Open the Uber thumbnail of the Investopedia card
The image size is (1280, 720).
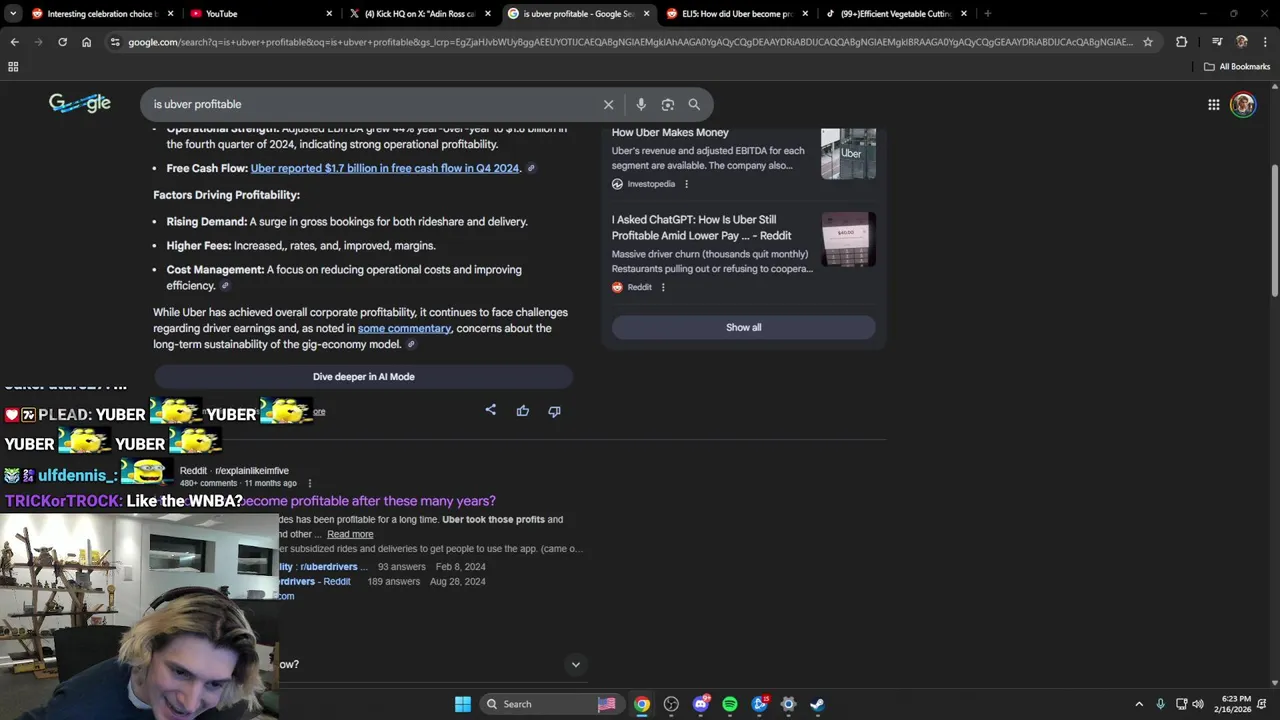(848, 153)
